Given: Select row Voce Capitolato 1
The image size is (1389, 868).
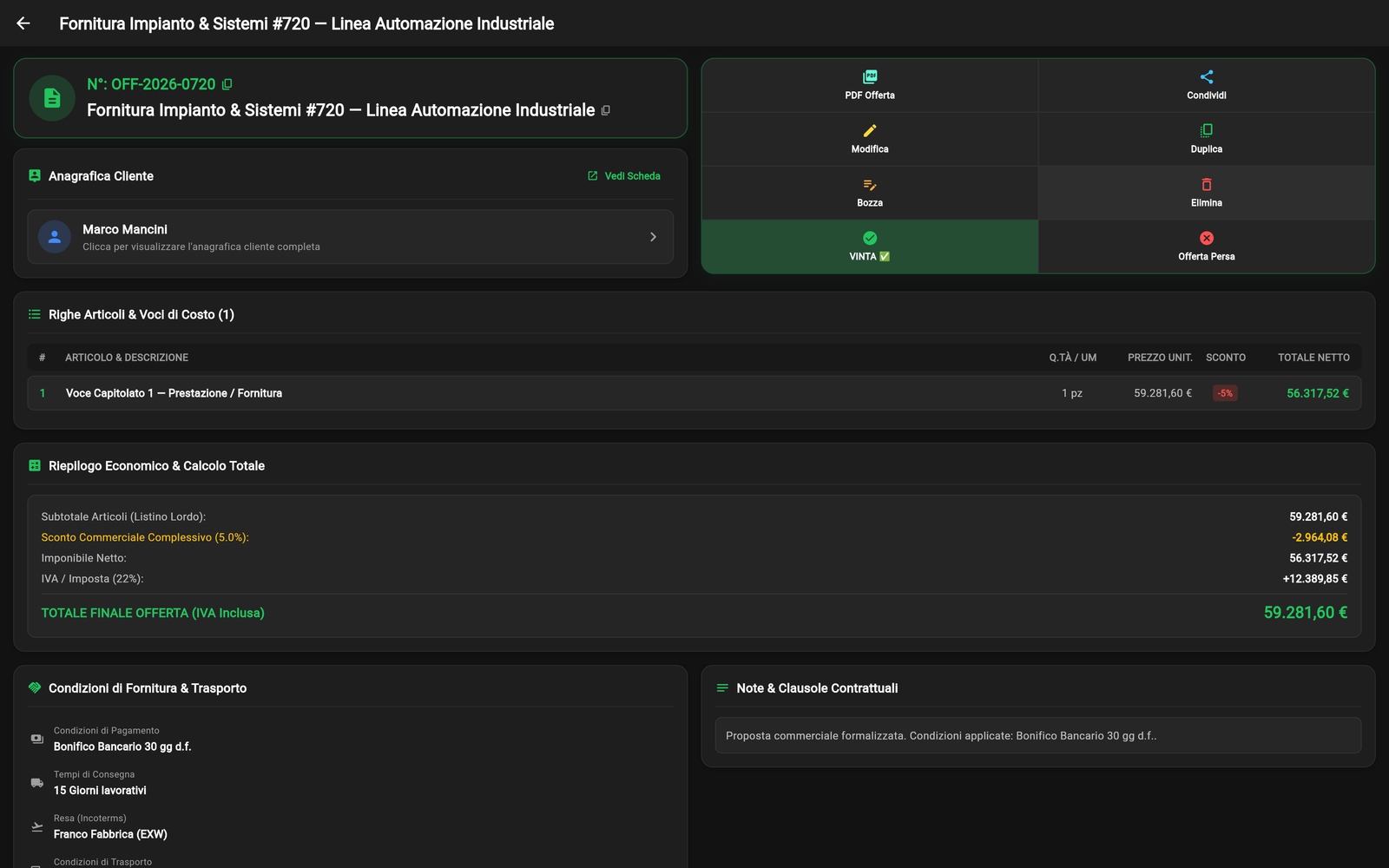Looking at the screenshot, I should coord(694,393).
